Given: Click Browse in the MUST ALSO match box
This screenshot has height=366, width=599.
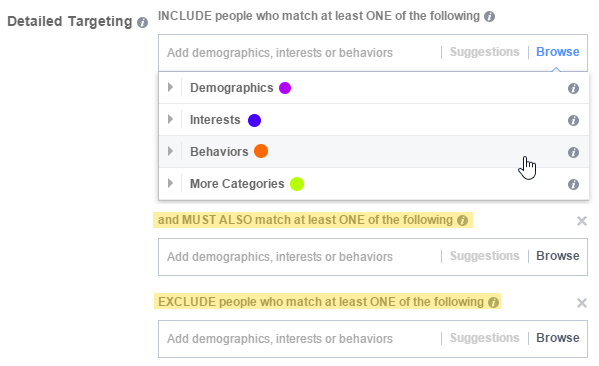Looking at the screenshot, I should (557, 256).
